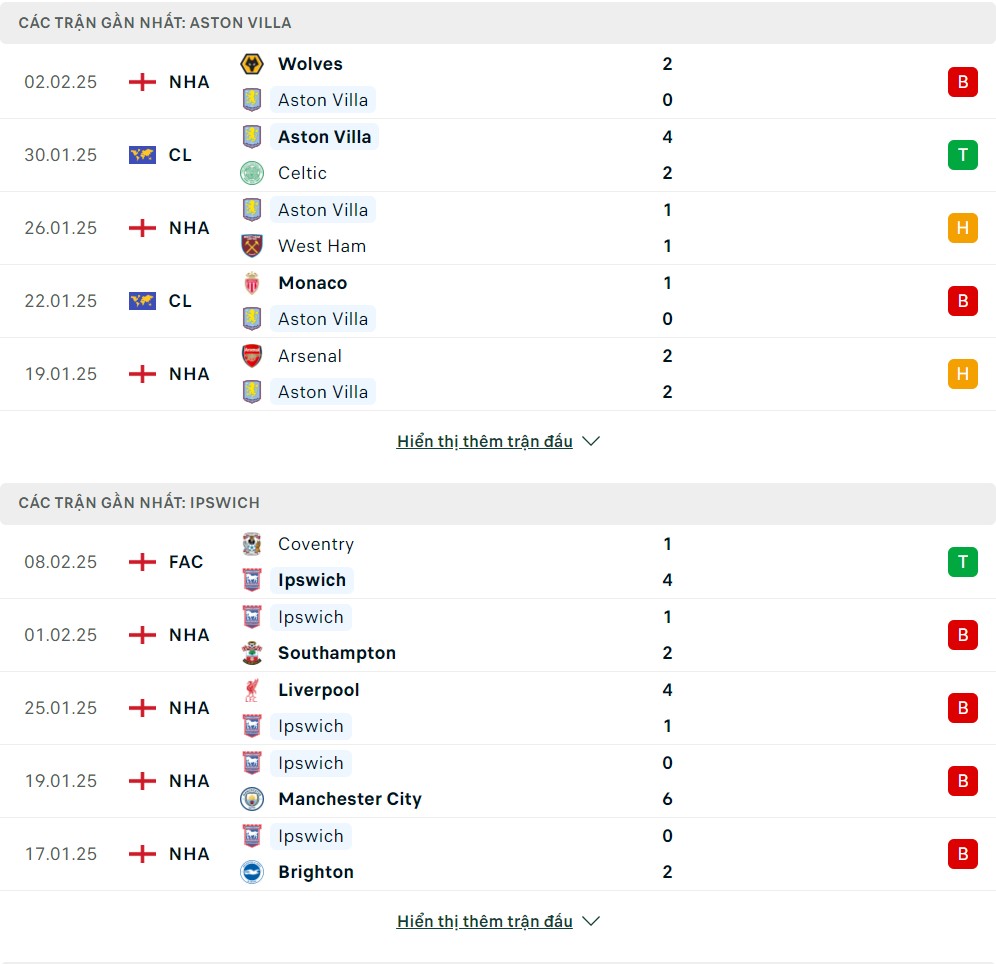Expand more Aston Villa matches chevron

pos(591,441)
